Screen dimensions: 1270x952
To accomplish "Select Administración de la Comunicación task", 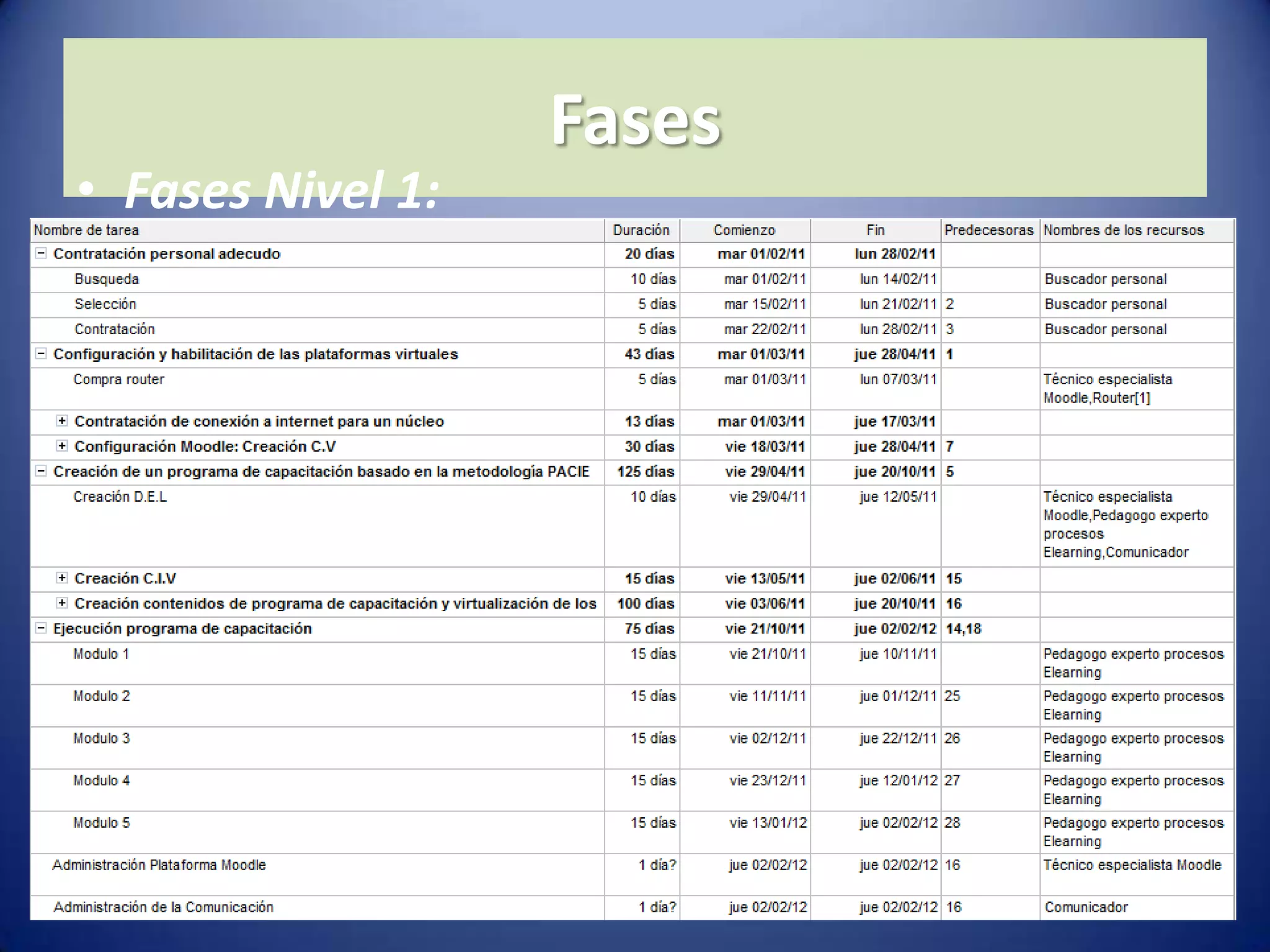I will tap(163, 907).
